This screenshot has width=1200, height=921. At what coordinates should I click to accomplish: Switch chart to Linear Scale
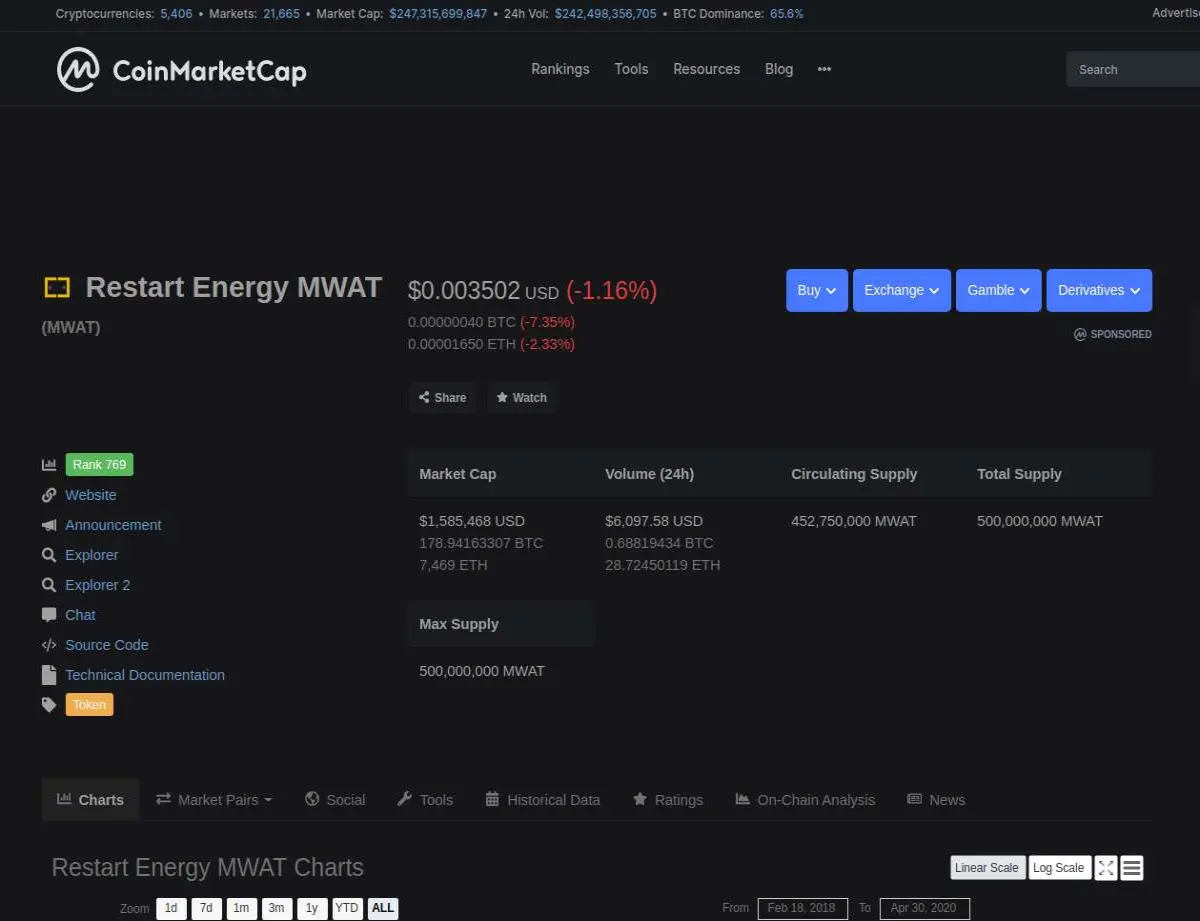(987, 868)
